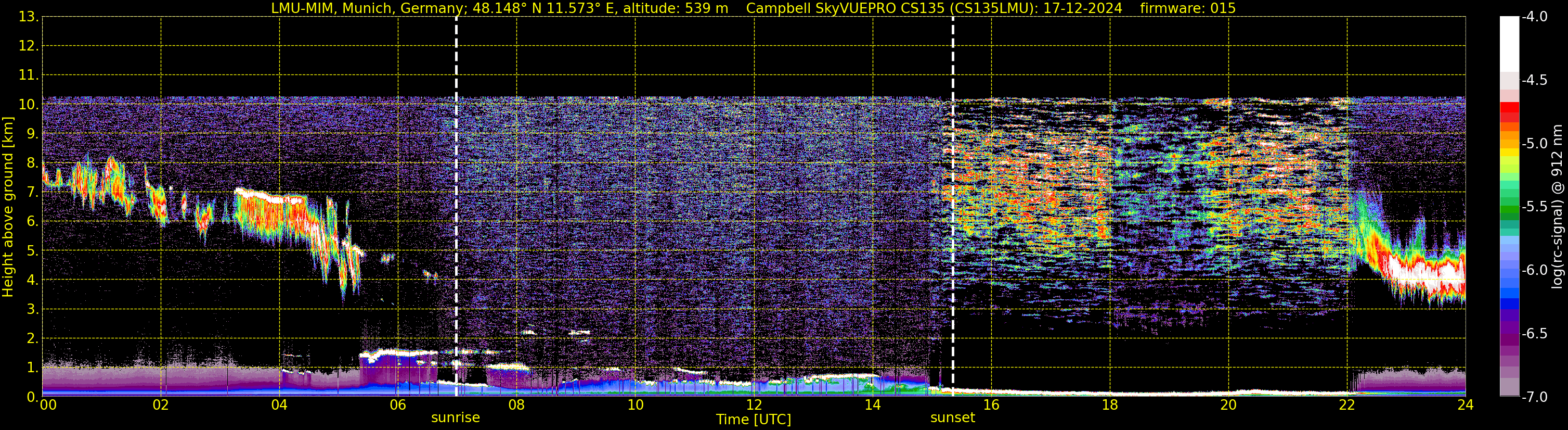This screenshot has width=1568, height=430.
Task: Click the 'sunset' label below the time axis
Action: (953, 418)
